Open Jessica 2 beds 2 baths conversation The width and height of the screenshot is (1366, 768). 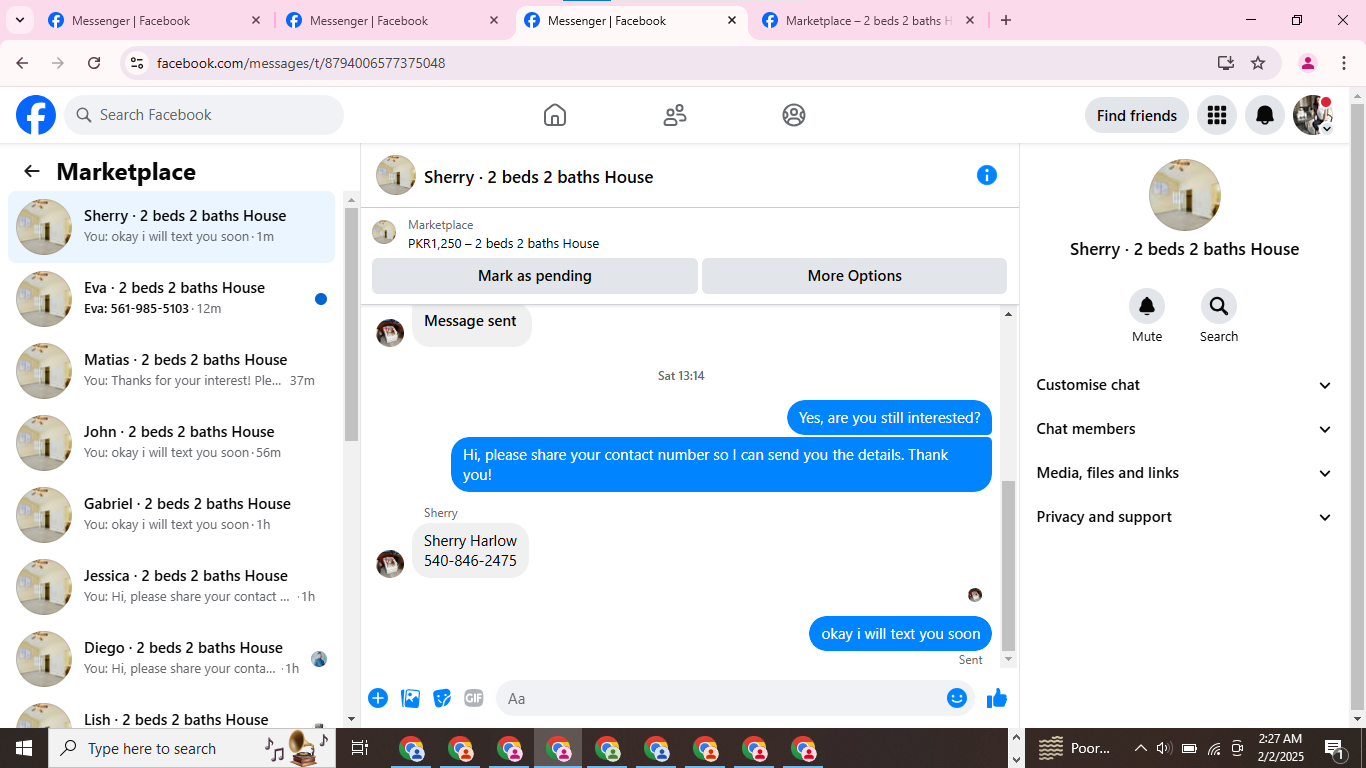pyautogui.click(x=172, y=587)
